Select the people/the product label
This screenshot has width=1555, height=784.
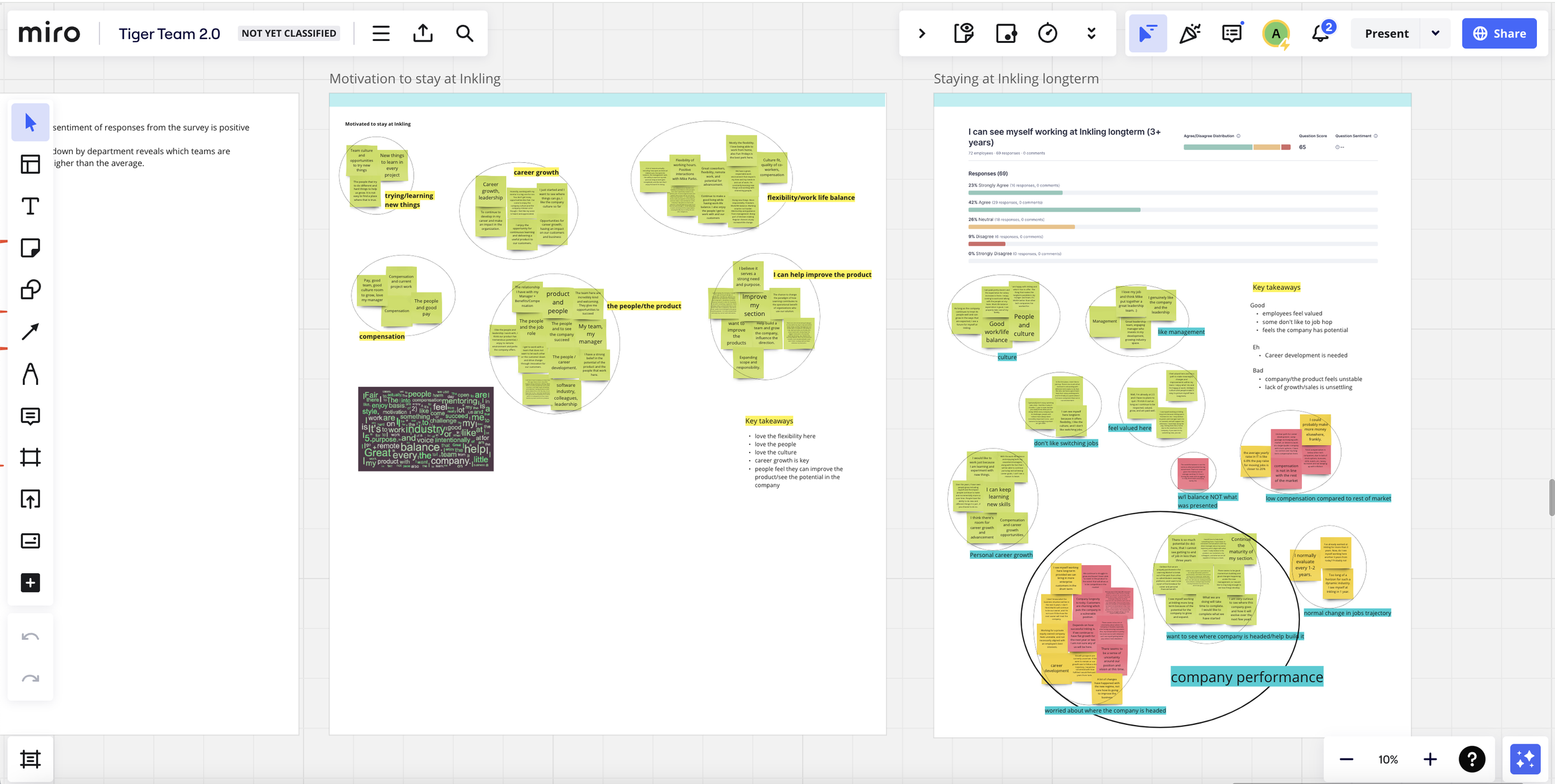644,306
